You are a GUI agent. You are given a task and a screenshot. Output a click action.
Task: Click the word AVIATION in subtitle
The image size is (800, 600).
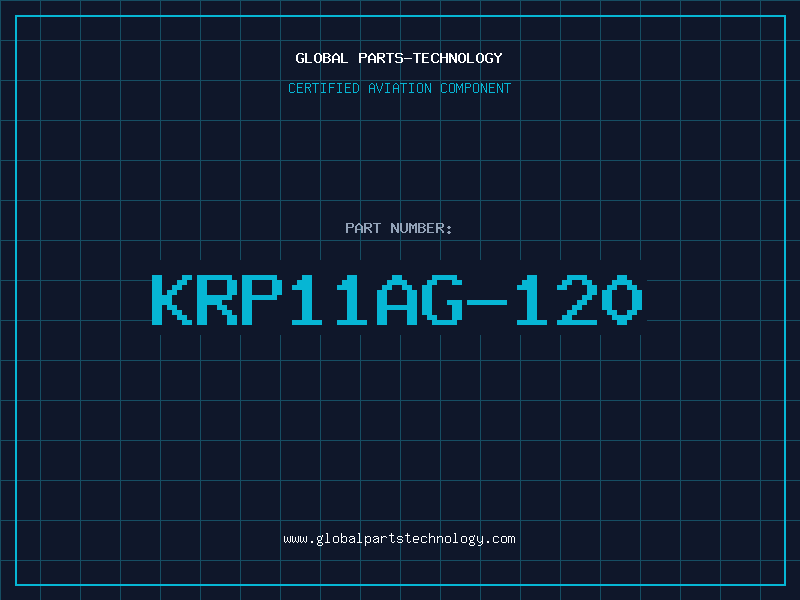400,88
